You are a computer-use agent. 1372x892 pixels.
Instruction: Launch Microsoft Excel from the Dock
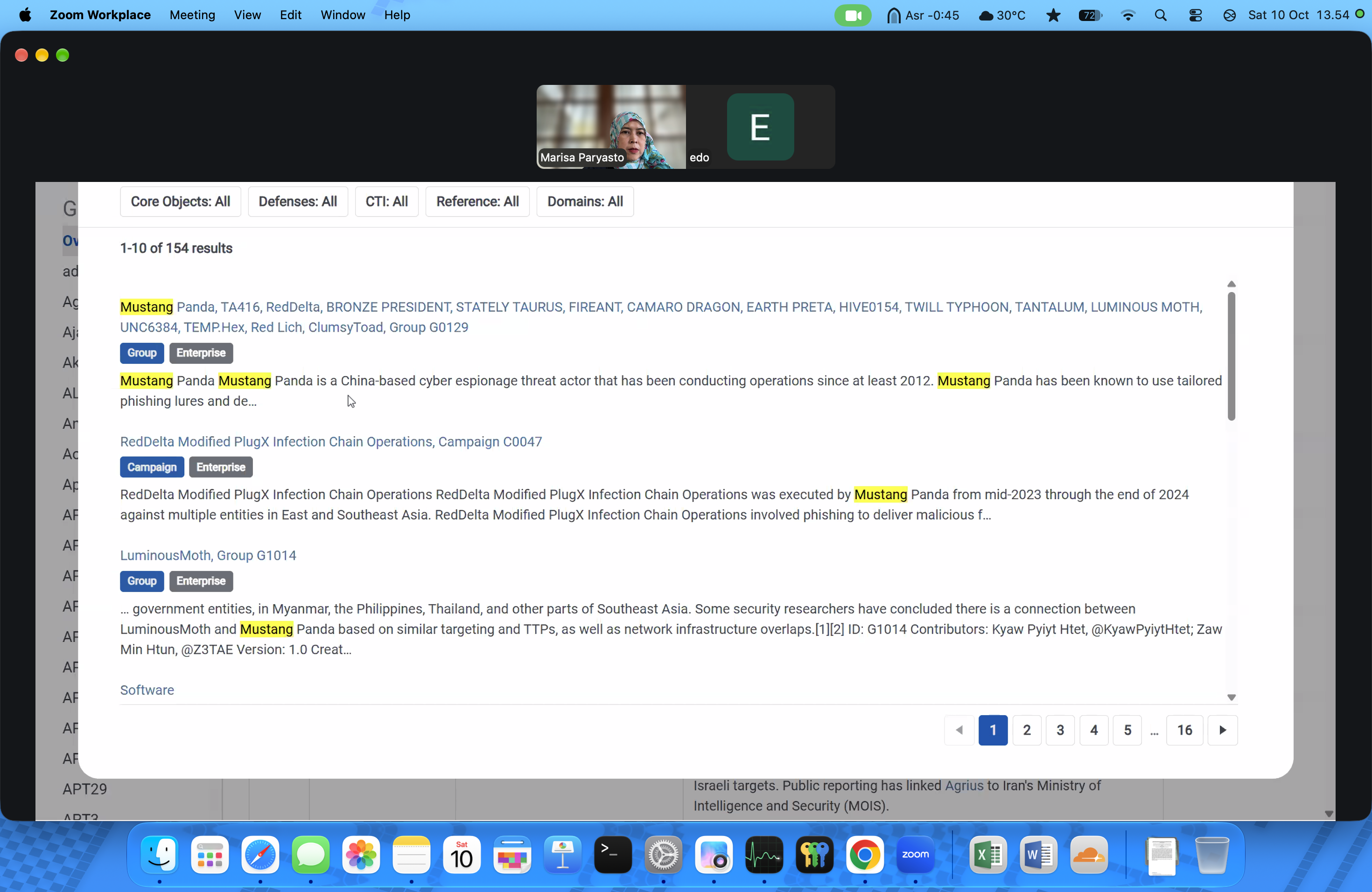[x=988, y=855]
